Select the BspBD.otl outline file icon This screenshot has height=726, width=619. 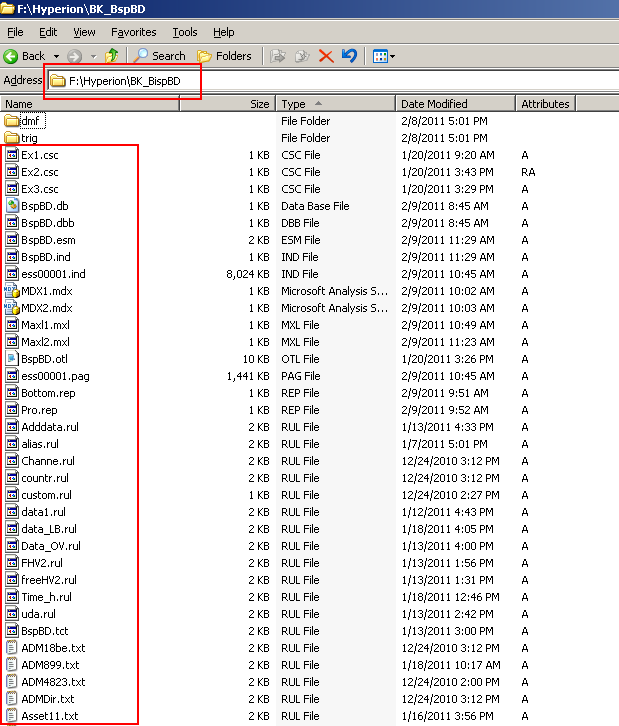pos(12,359)
